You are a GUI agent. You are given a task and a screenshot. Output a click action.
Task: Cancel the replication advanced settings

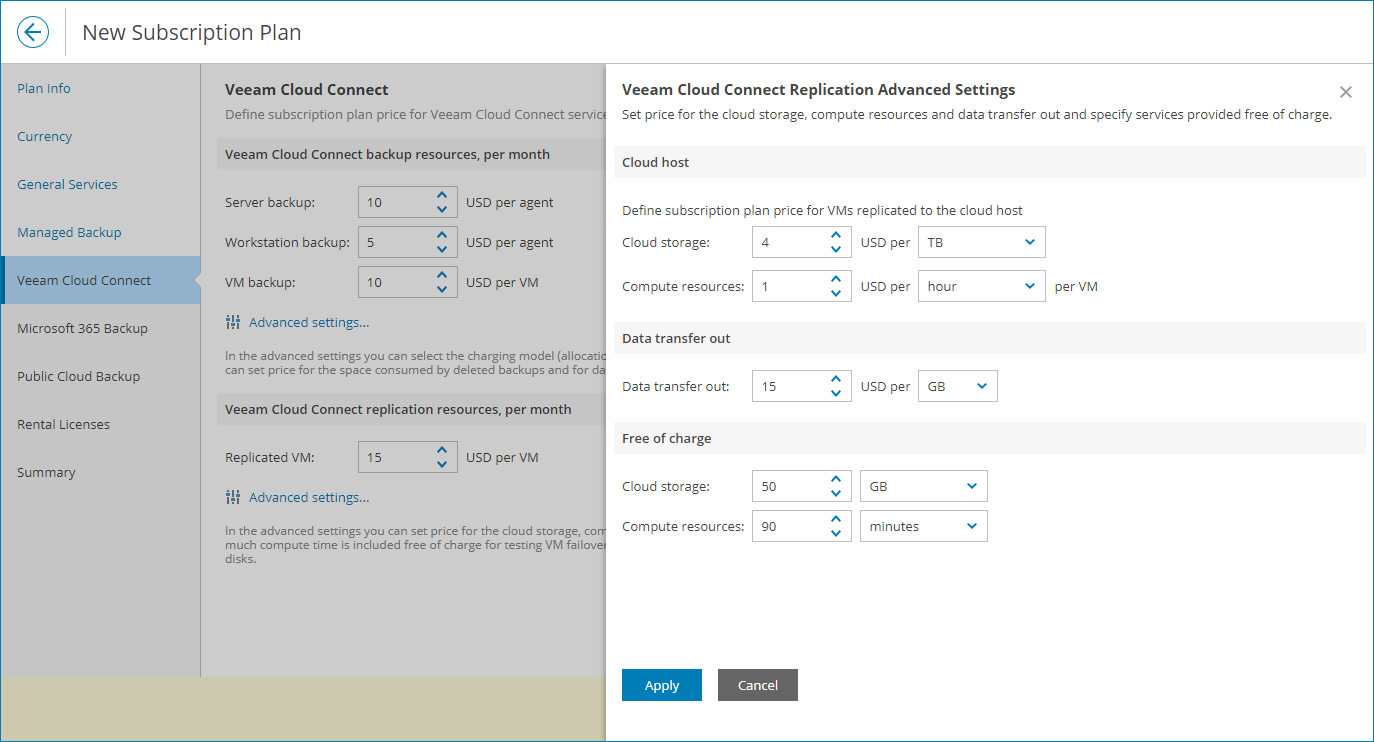[x=757, y=684]
